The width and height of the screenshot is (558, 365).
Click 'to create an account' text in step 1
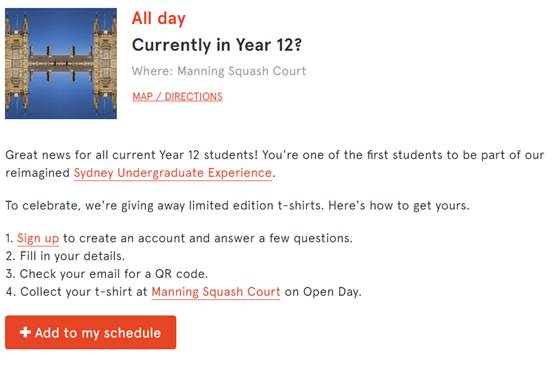pos(124,238)
